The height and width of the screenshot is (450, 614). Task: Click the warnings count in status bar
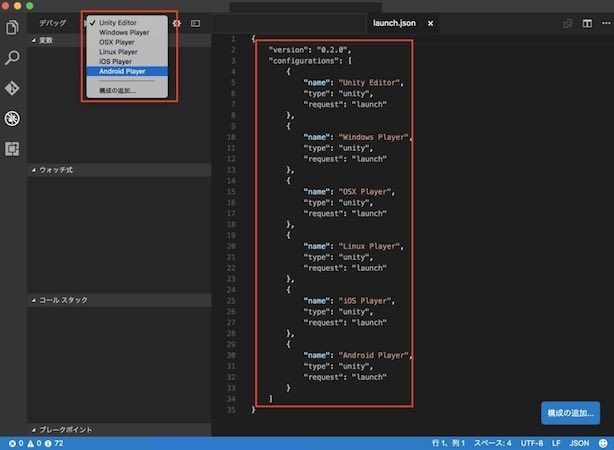point(34,443)
